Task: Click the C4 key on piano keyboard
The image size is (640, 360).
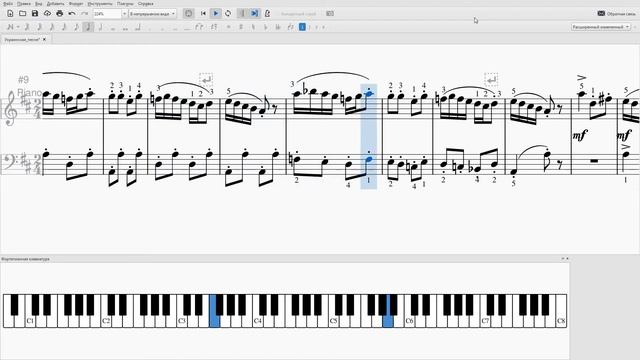Action: (x=258, y=320)
